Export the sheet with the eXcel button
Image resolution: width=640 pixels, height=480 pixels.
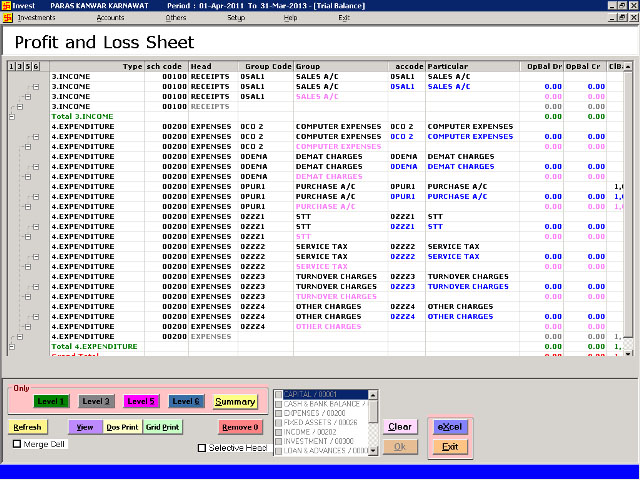pos(450,427)
